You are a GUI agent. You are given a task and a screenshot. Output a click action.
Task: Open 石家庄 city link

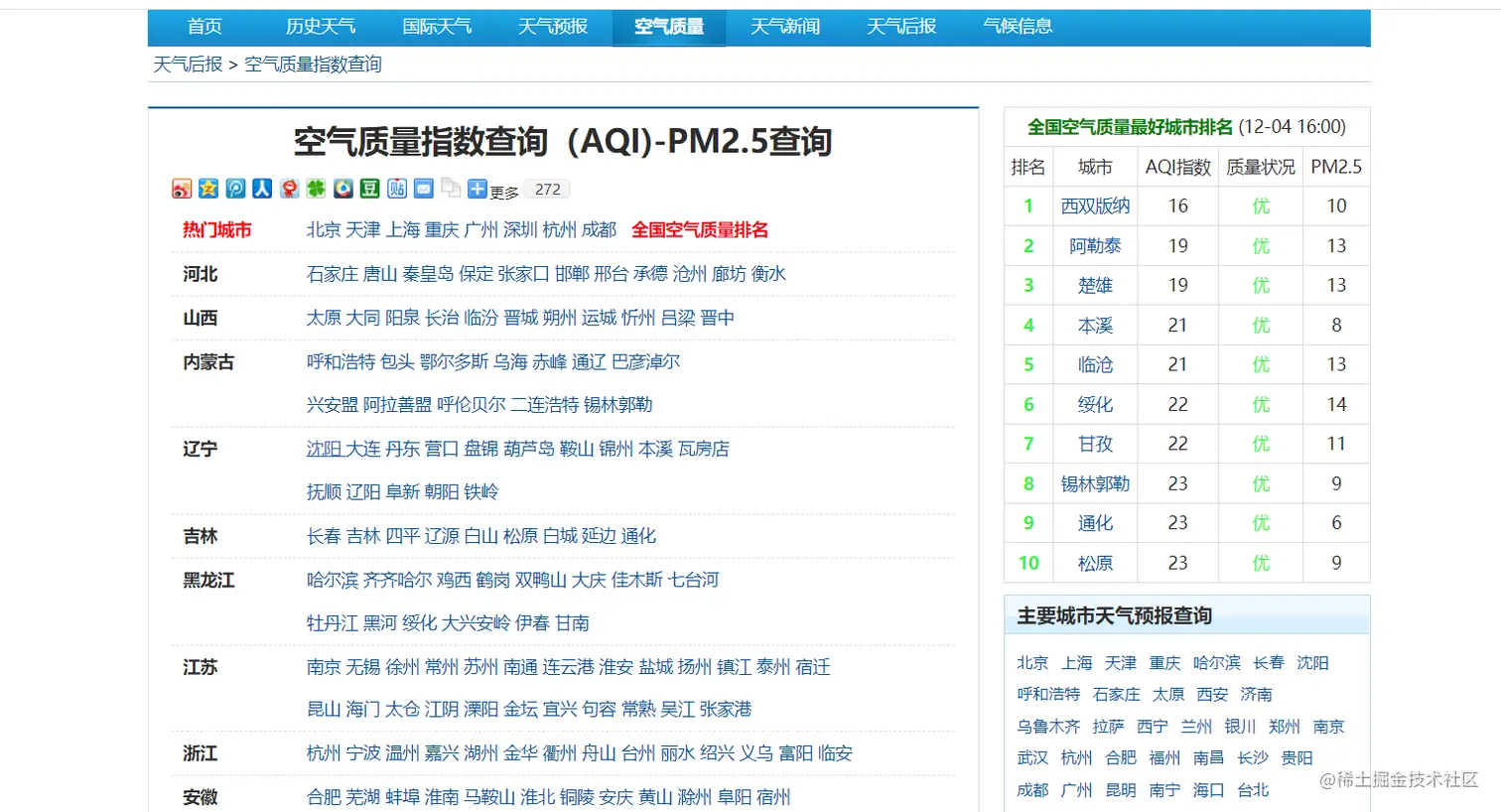(x=333, y=274)
